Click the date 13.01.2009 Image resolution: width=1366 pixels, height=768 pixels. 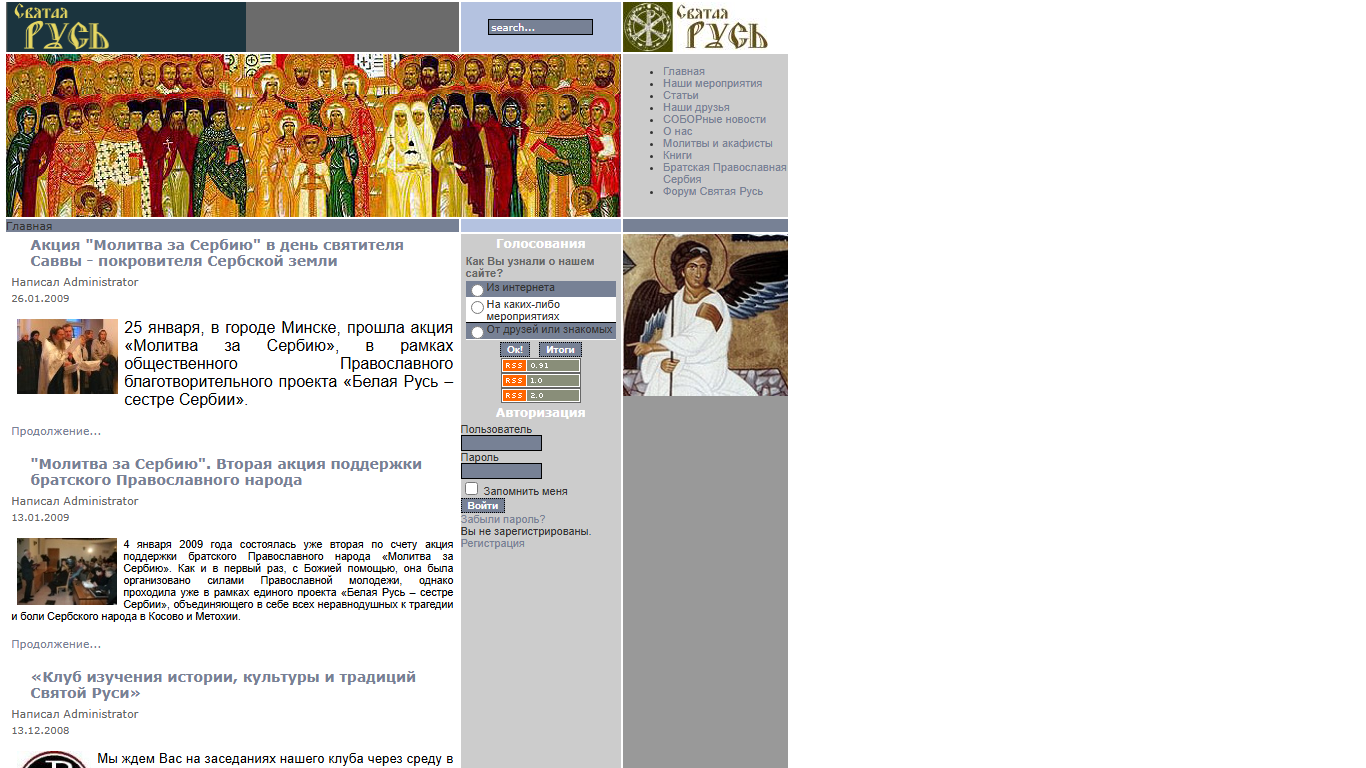(x=40, y=517)
